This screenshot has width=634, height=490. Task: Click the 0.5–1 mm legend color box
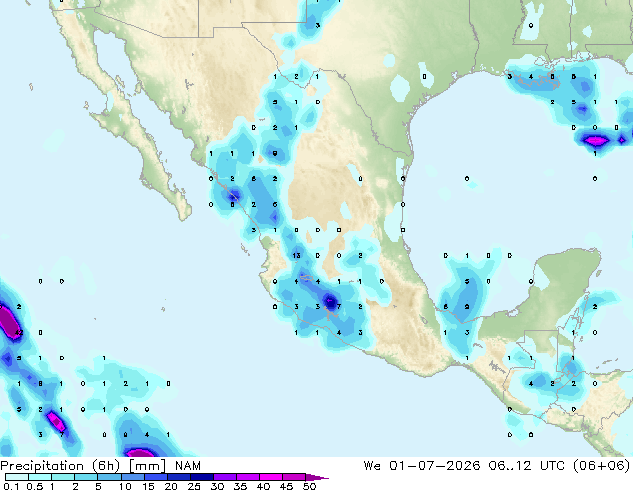coord(40,477)
